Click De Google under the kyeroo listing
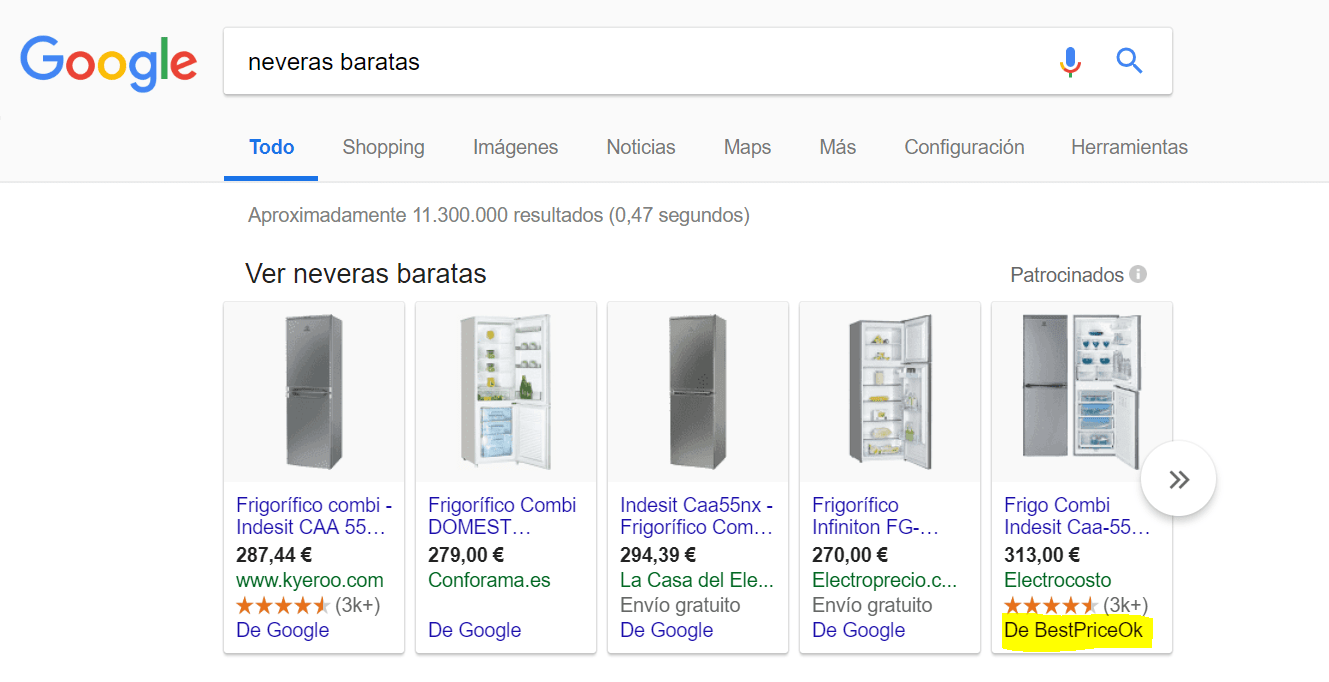Image resolution: width=1329 pixels, height=682 pixels. click(282, 630)
